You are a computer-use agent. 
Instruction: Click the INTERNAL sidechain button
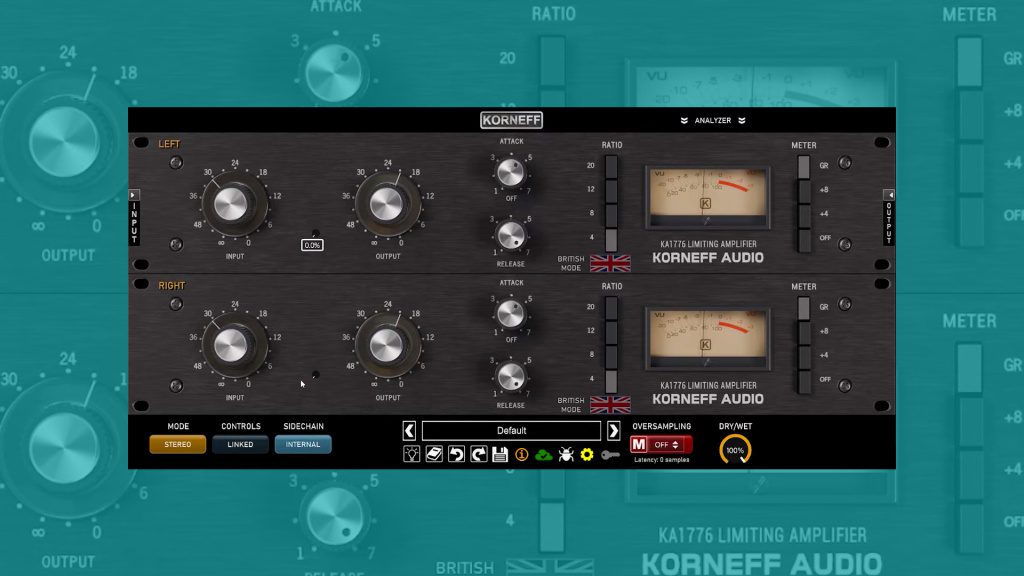303,445
